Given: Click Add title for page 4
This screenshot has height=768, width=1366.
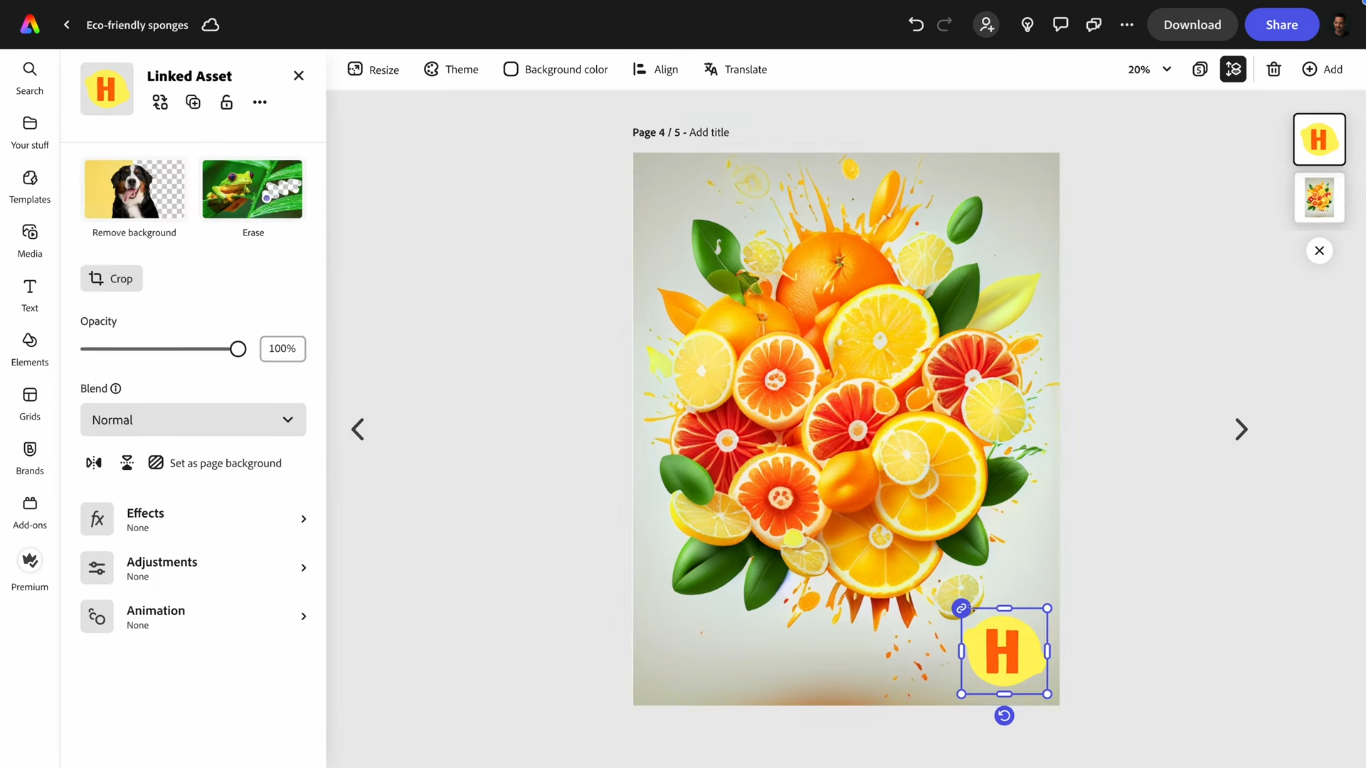Looking at the screenshot, I should pos(709,132).
